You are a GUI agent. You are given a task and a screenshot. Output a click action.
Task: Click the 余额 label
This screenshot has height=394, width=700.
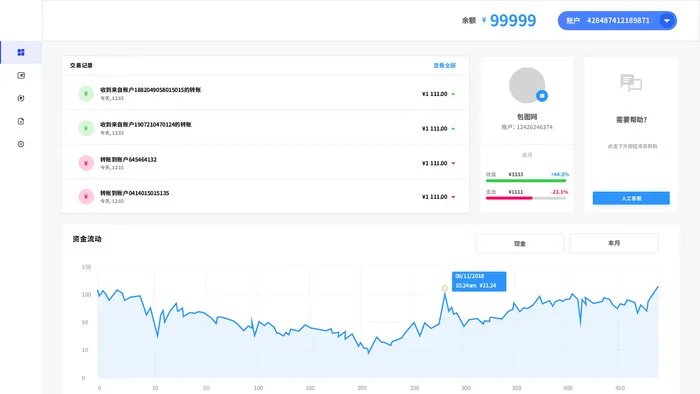[x=469, y=21]
